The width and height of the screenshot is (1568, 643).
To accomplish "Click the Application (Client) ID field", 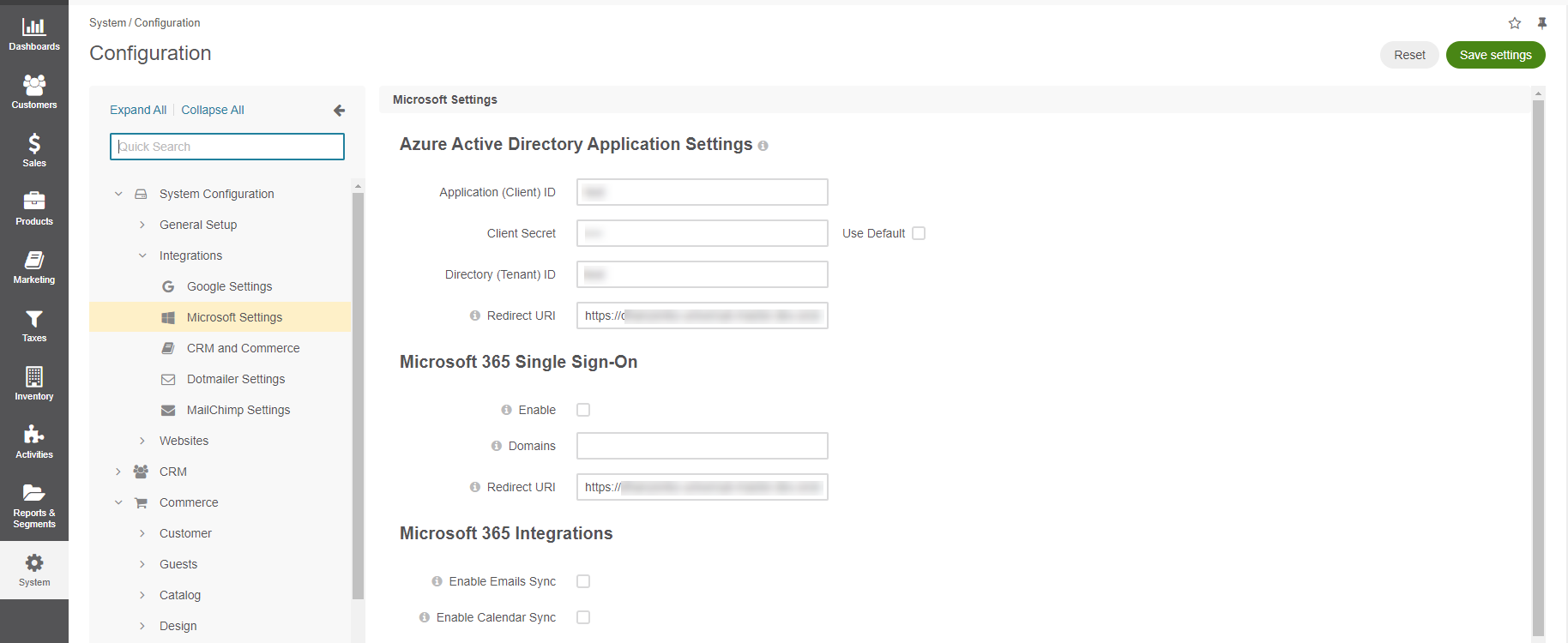I will click(703, 192).
